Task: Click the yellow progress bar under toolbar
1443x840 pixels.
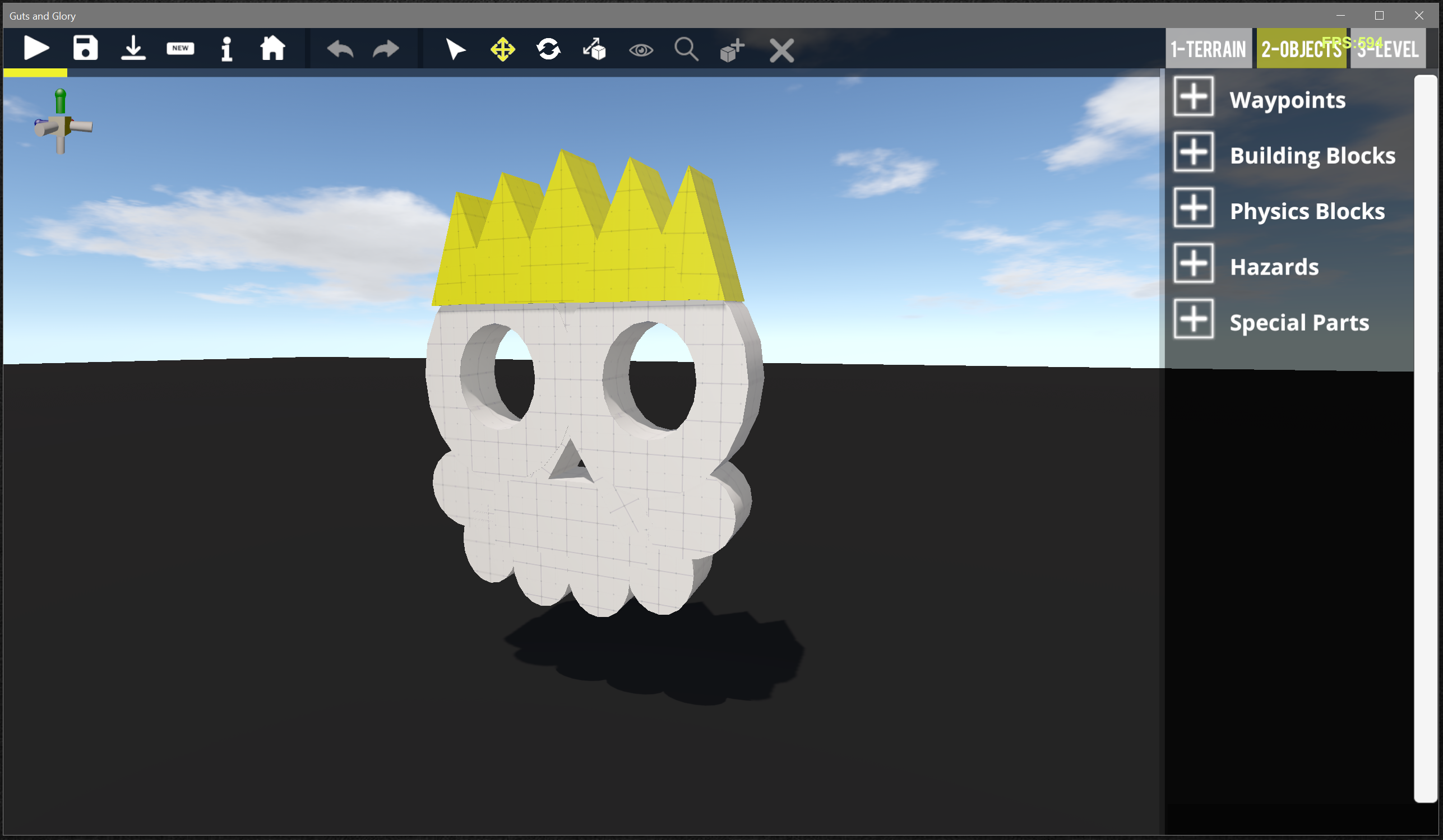Action: (x=35, y=73)
